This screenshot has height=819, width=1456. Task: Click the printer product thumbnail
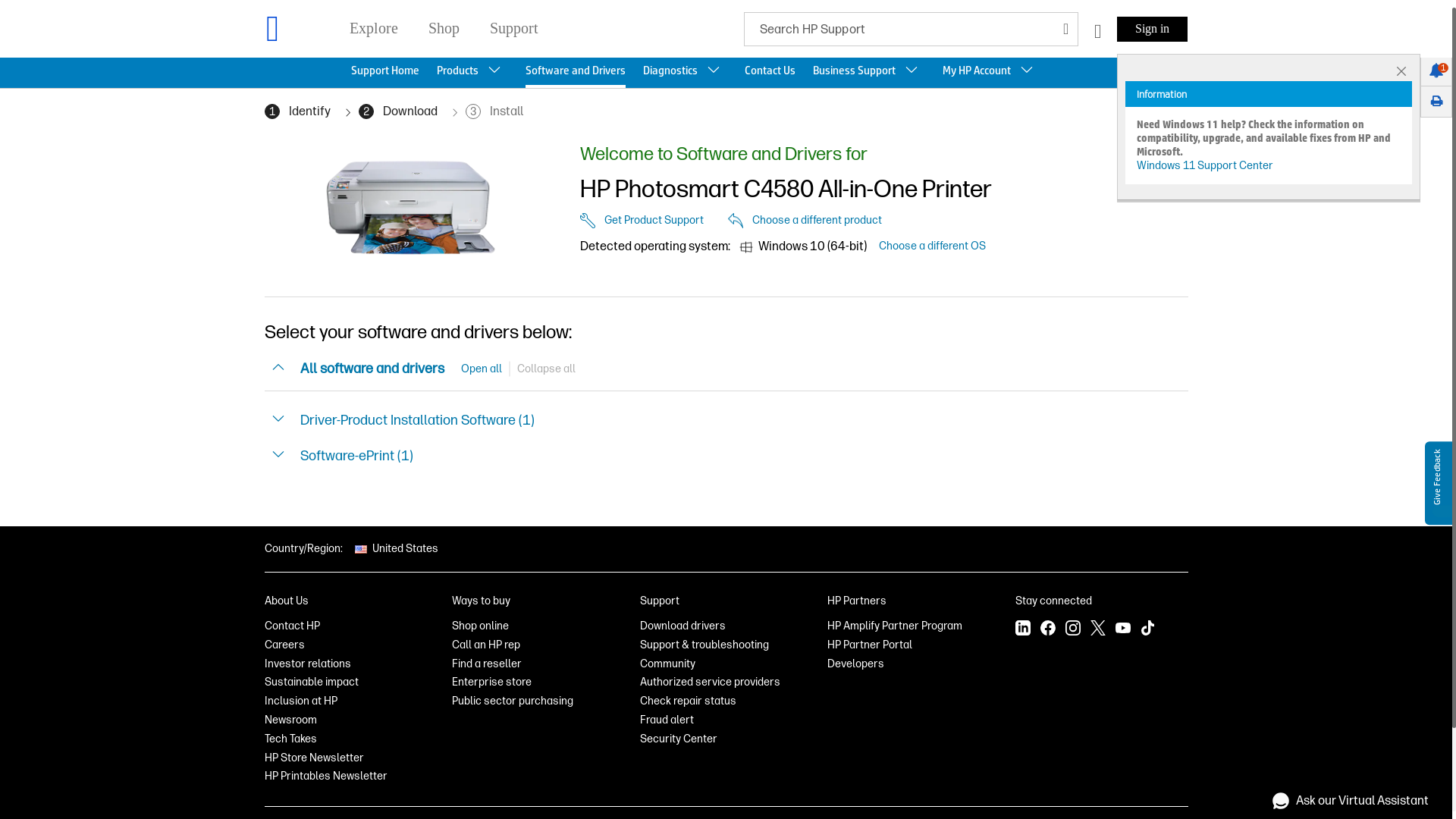pos(411,206)
